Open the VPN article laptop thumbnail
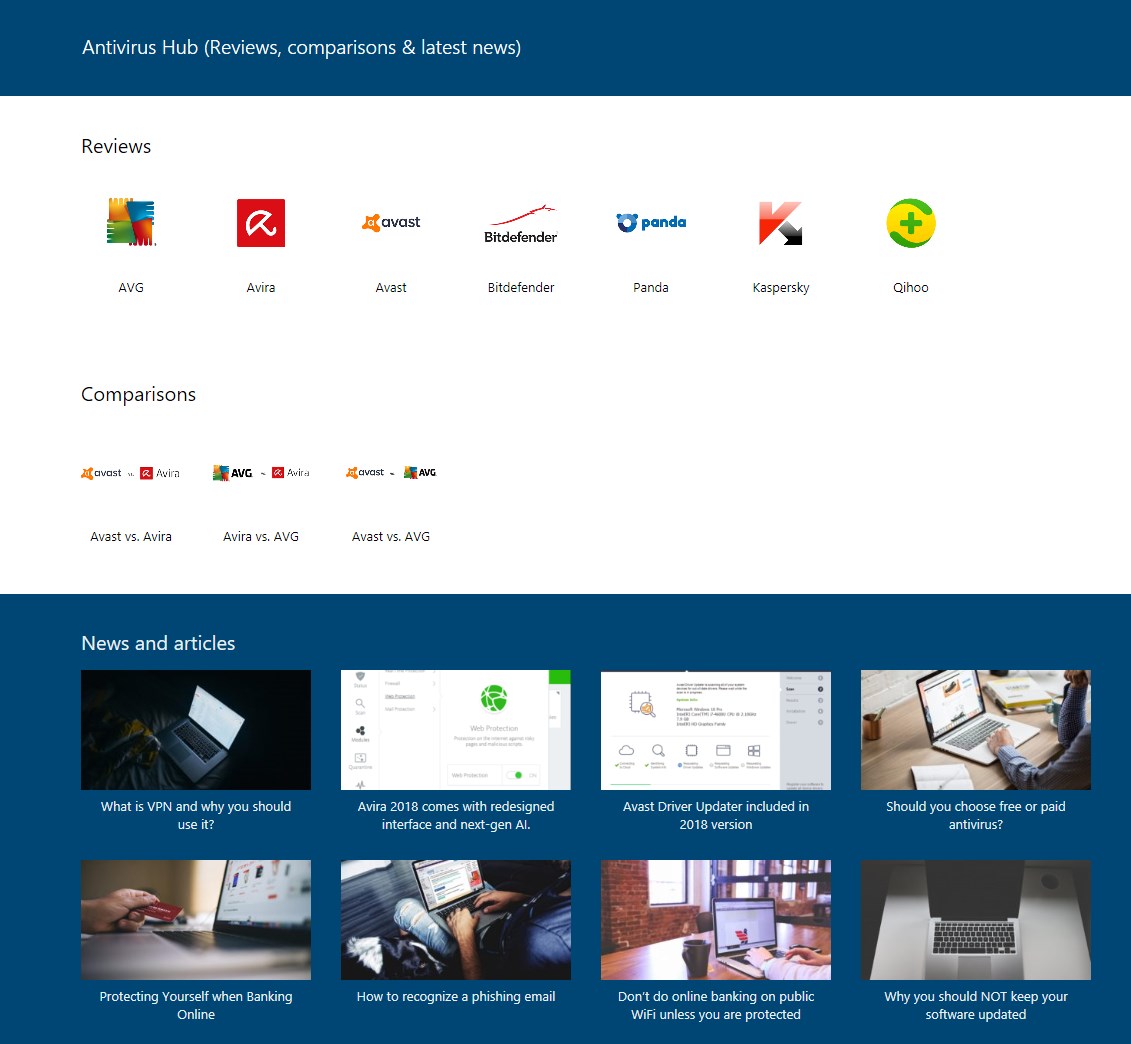Viewport: 1131px width, 1044px height. point(196,729)
